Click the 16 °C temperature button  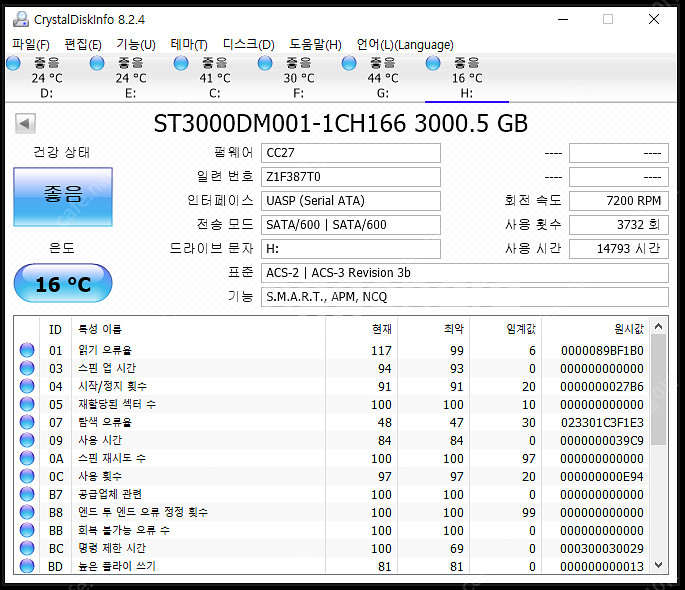63,283
